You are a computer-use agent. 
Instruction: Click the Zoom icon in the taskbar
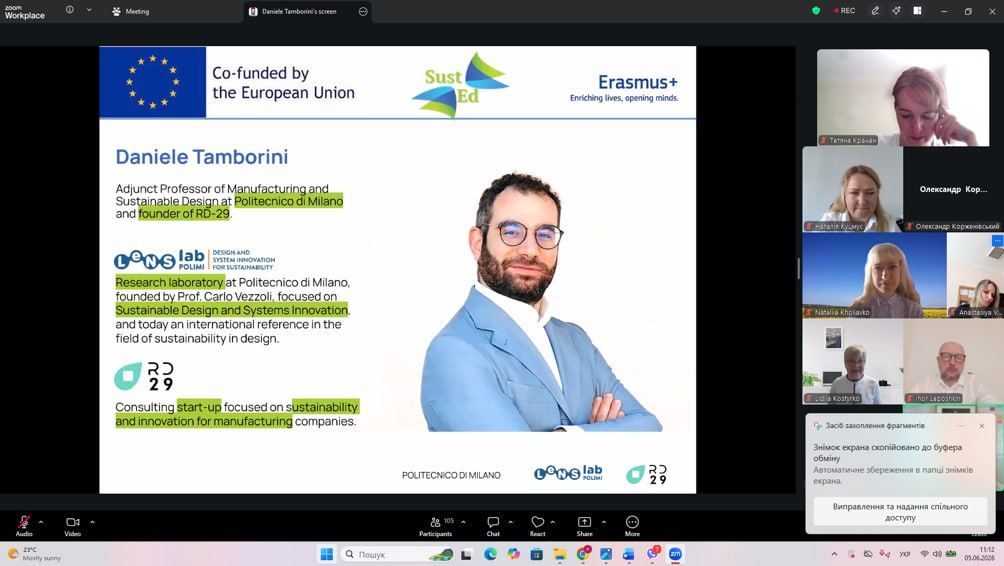(675, 554)
